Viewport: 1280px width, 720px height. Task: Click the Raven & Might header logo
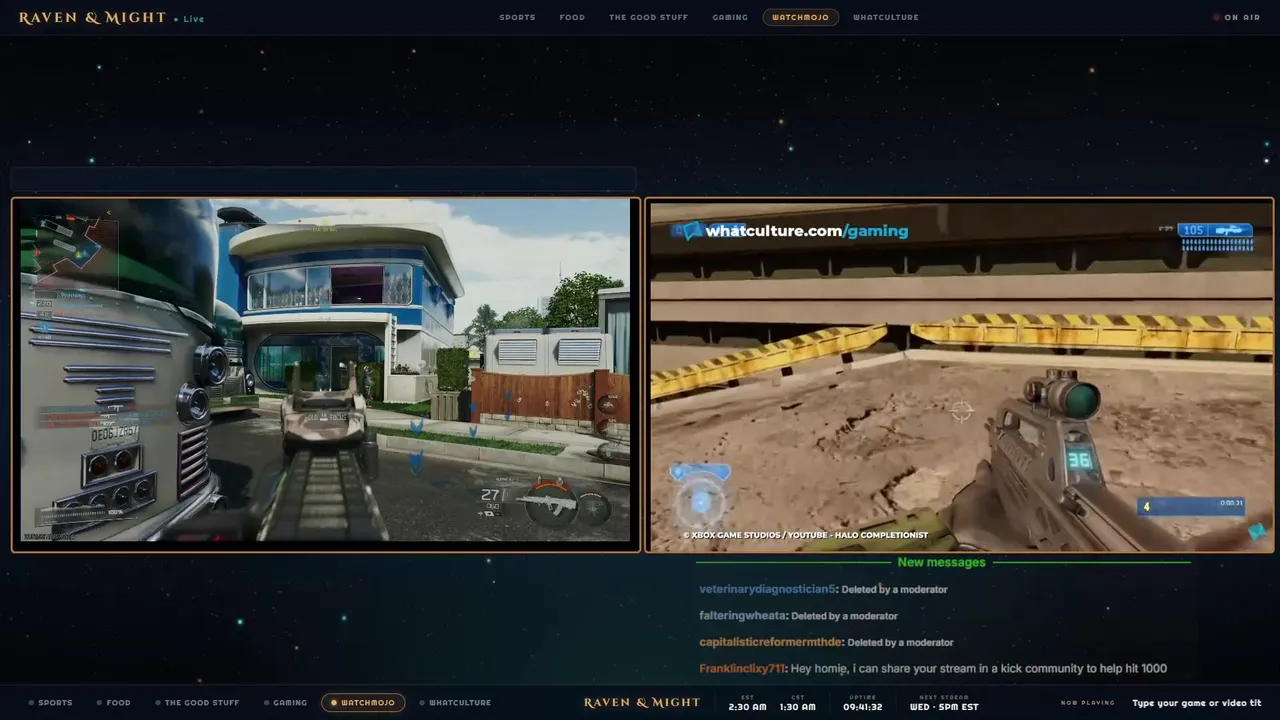[92, 17]
